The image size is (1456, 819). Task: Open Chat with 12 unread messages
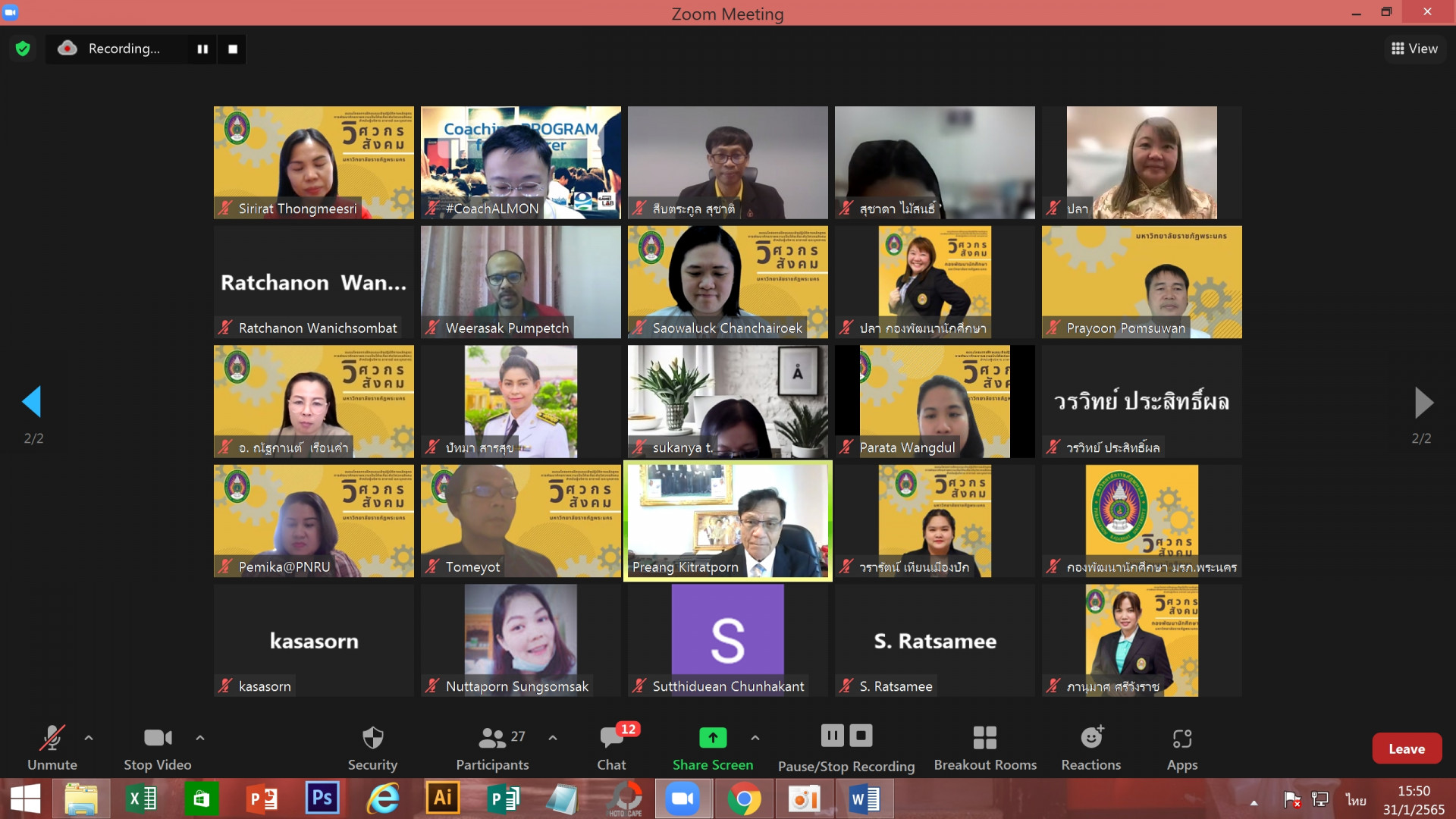tap(612, 748)
